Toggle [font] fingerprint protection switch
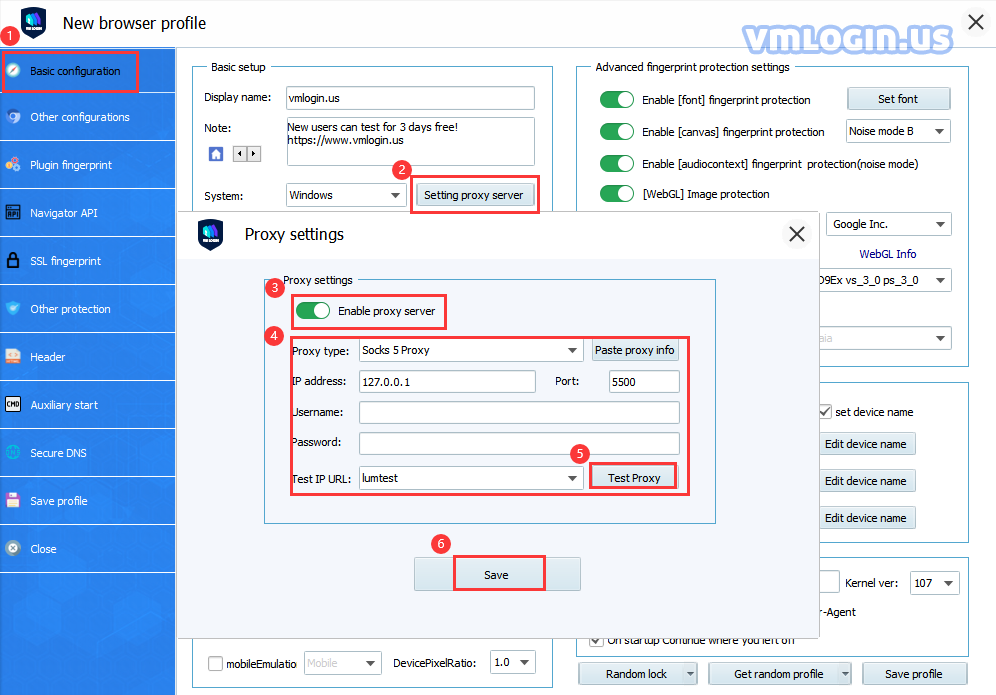The height and width of the screenshot is (695, 996). tap(617, 100)
